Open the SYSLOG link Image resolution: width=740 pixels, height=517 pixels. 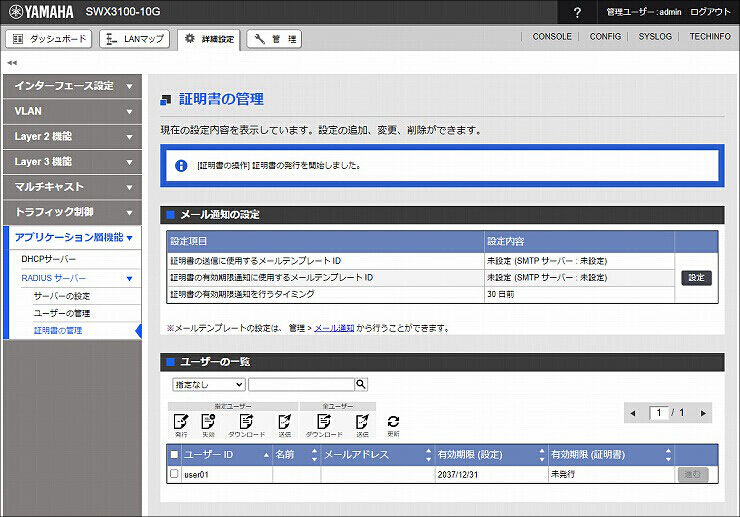pyautogui.click(x=655, y=36)
